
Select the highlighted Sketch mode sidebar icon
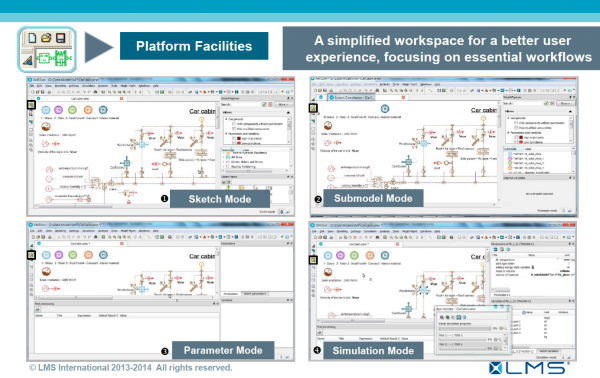(x=31, y=104)
